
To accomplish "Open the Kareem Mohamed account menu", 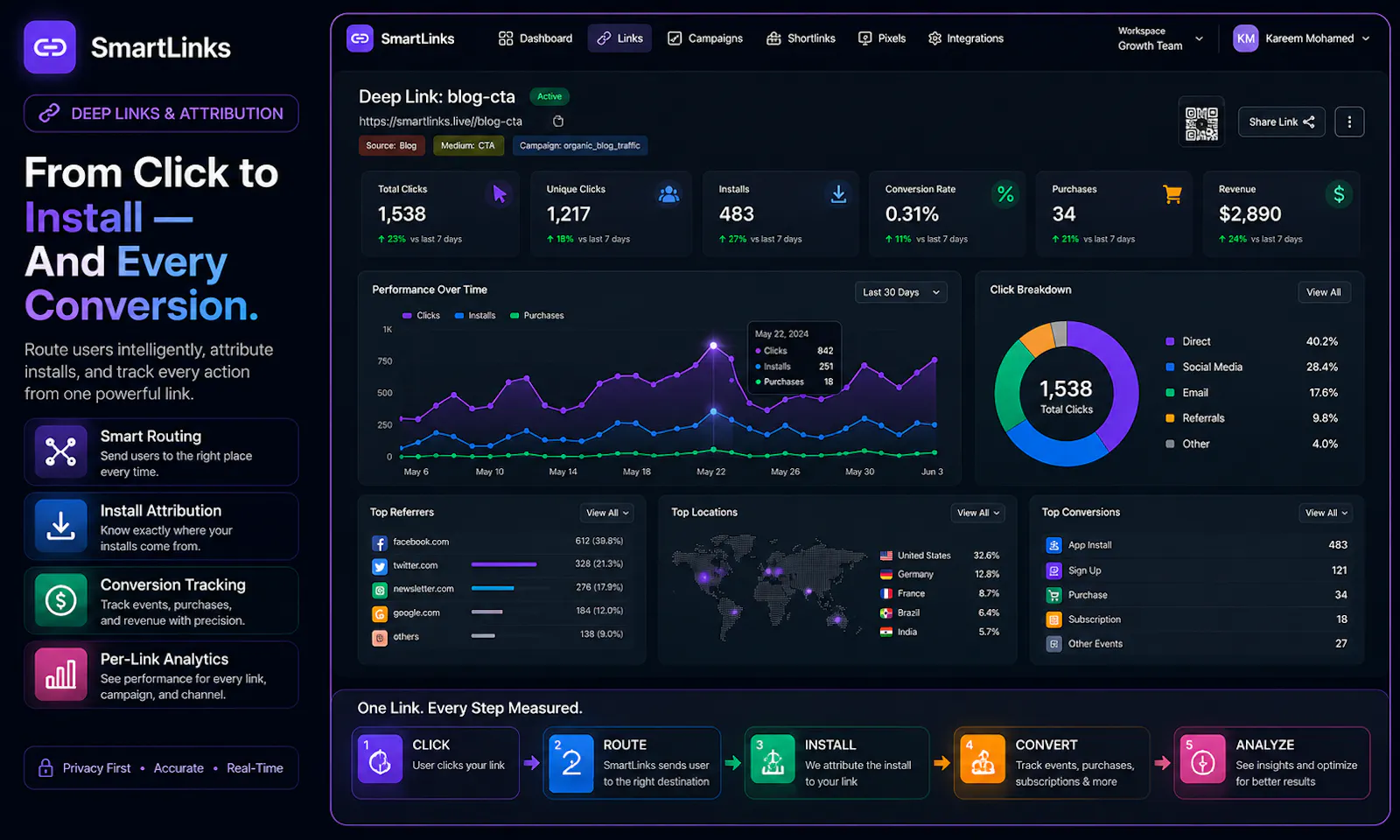I will [x=1301, y=38].
